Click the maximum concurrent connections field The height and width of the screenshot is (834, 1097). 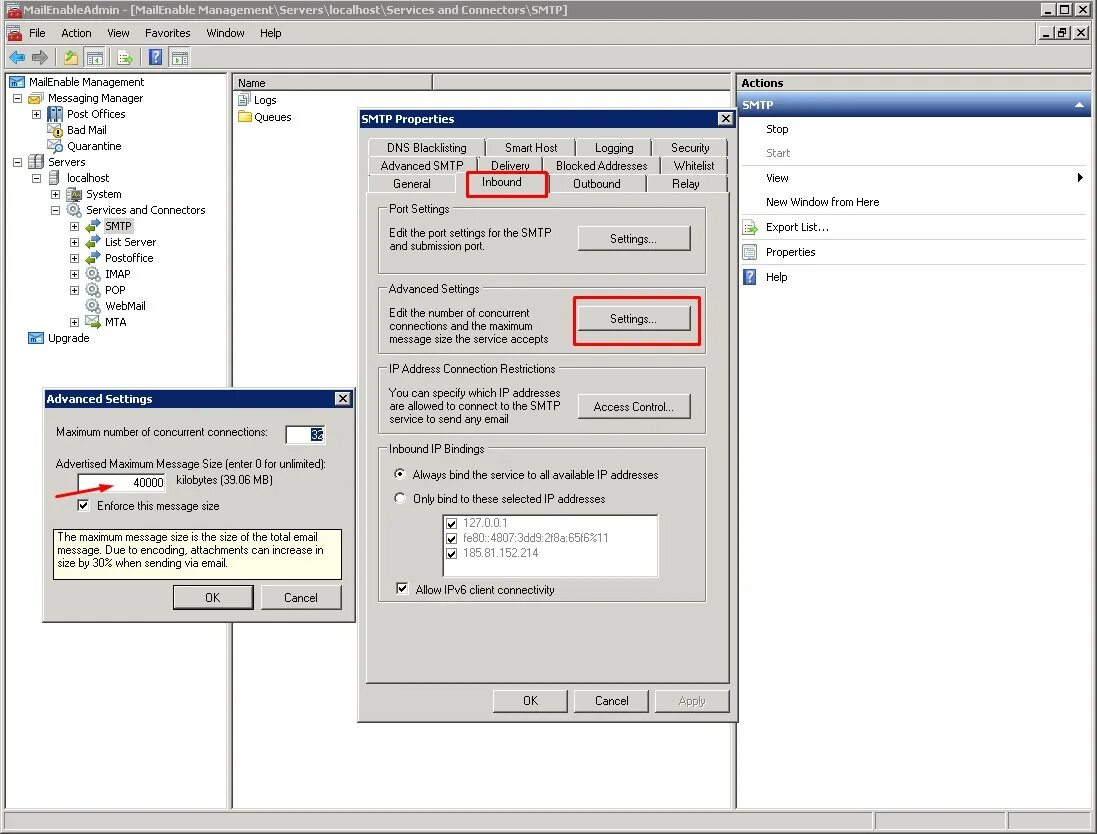(x=305, y=434)
